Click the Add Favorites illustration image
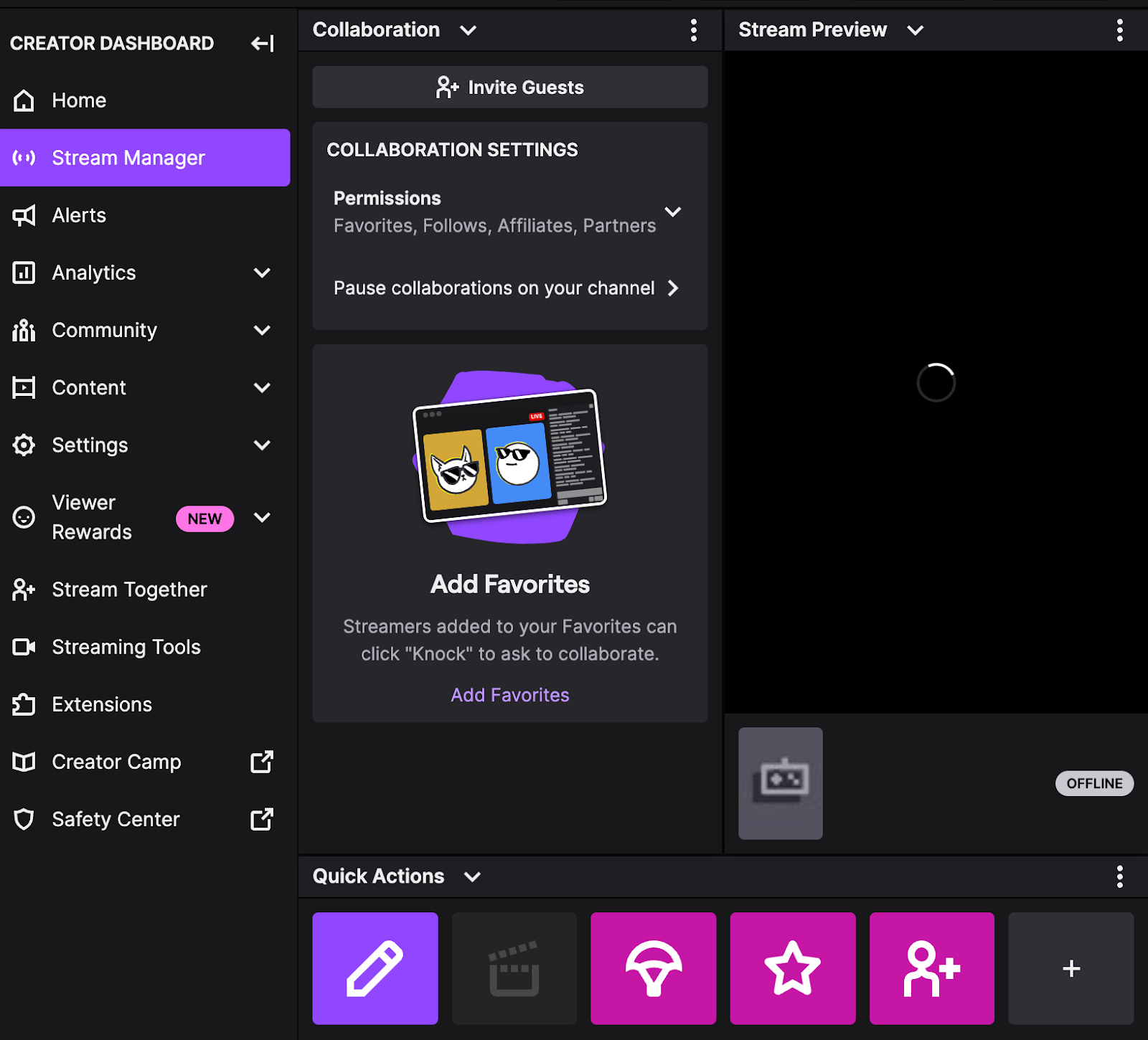Viewport: 1148px width, 1040px height. coord(510,457)
